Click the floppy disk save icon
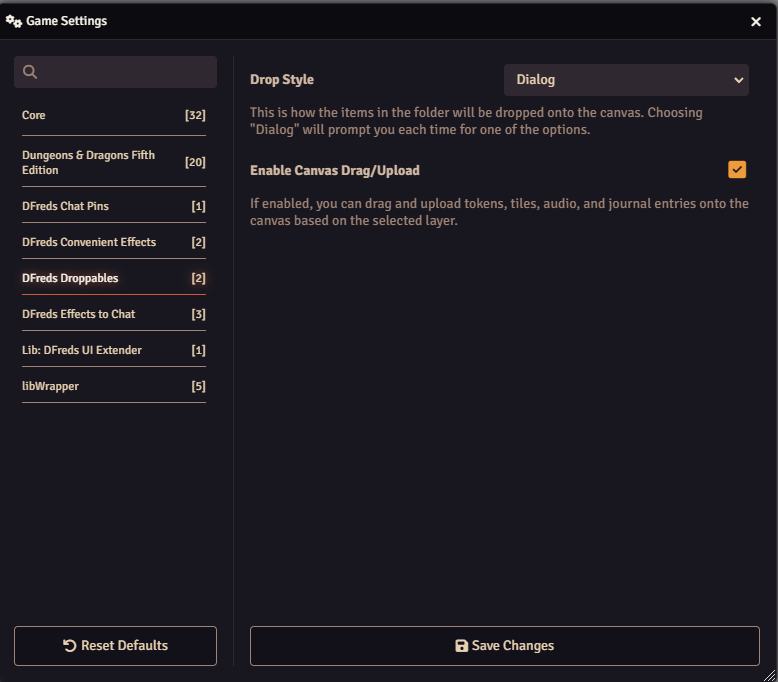This screenshot has height=682, width=778. (461, 646)
